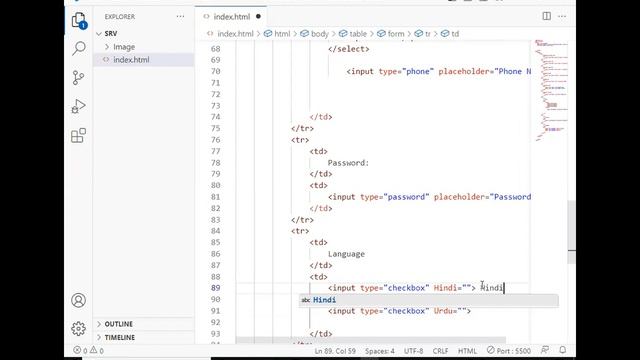Click the notifications bell icon
640x360 pixels.
pos(563,350)
